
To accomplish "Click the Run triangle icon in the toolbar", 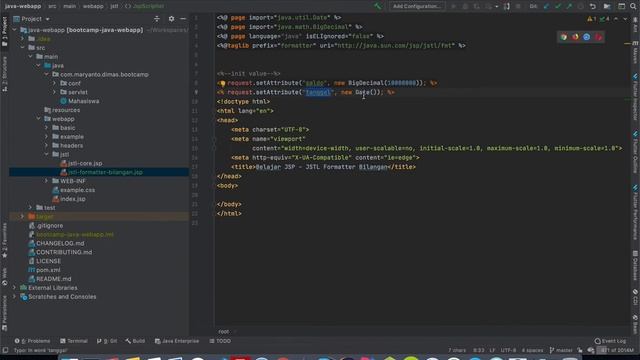I will coord(453,6).
